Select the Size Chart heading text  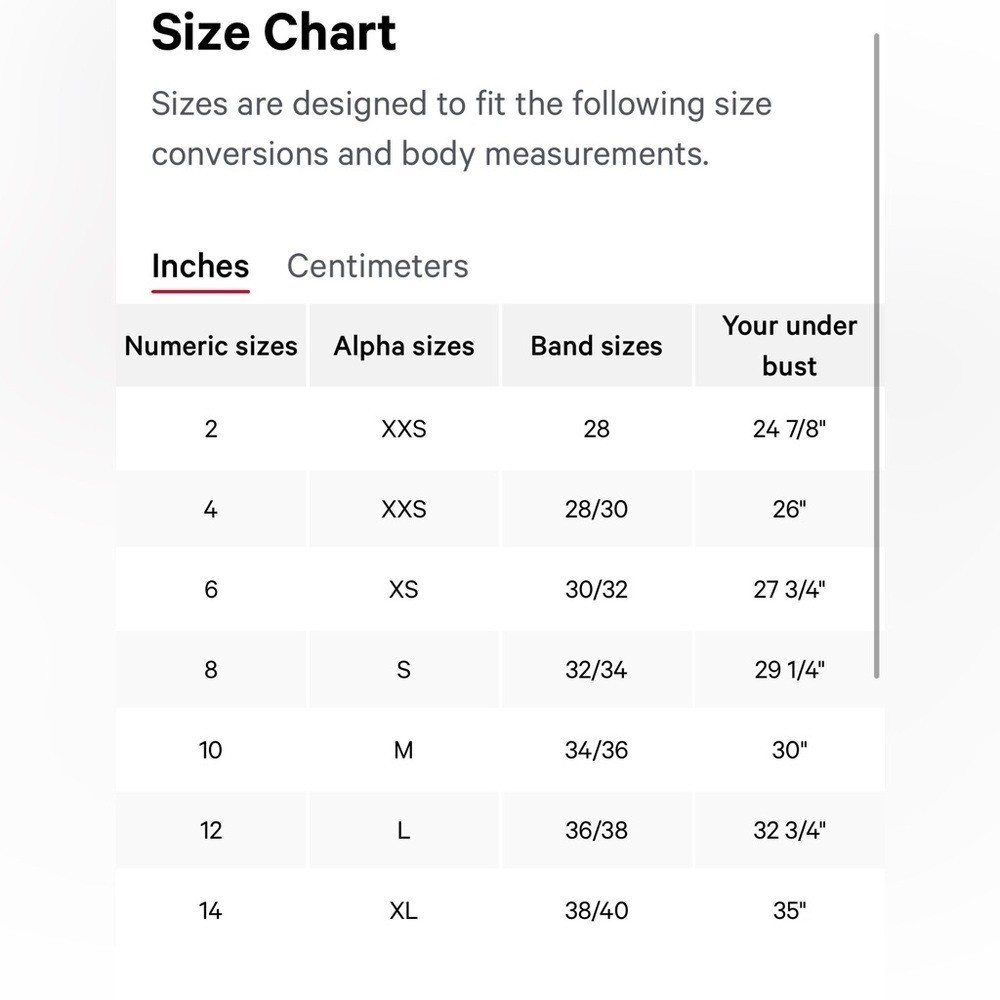[x=274, y=32]
